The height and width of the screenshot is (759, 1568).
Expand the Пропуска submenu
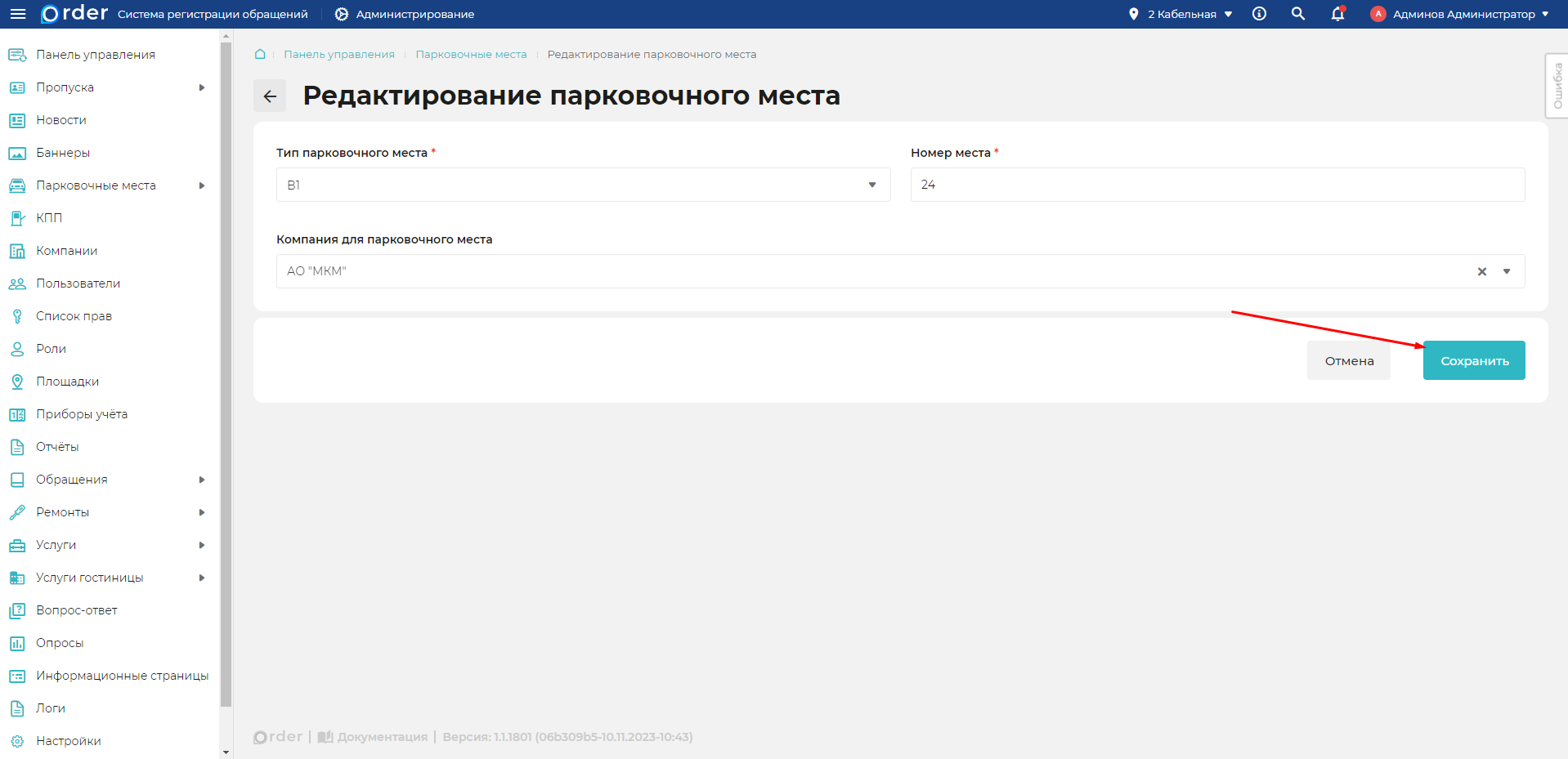(202, 87)
